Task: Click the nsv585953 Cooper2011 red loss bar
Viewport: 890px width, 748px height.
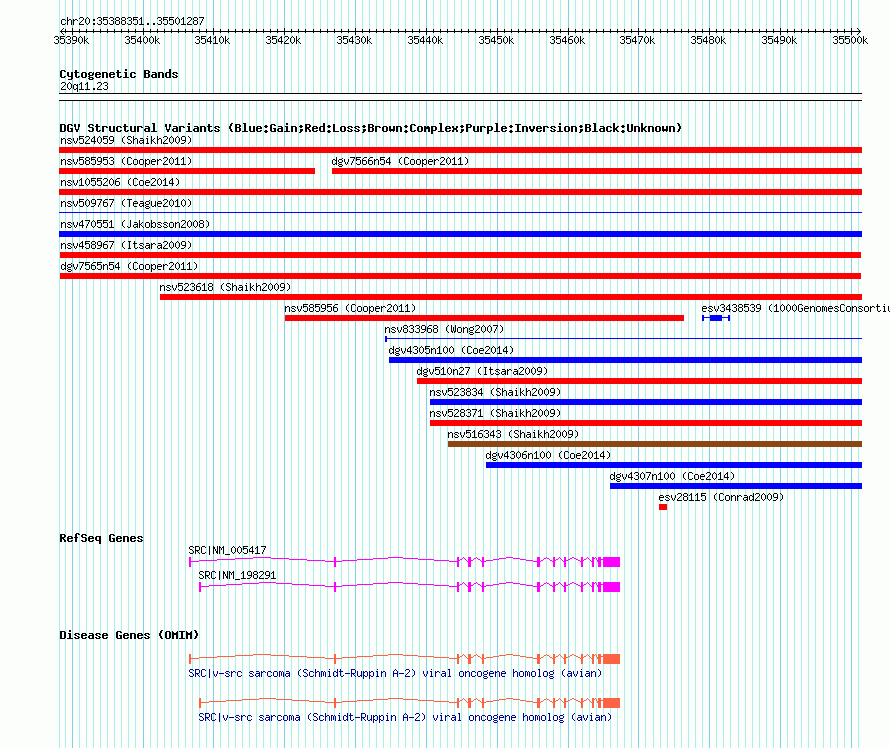Action: (187, 171)
